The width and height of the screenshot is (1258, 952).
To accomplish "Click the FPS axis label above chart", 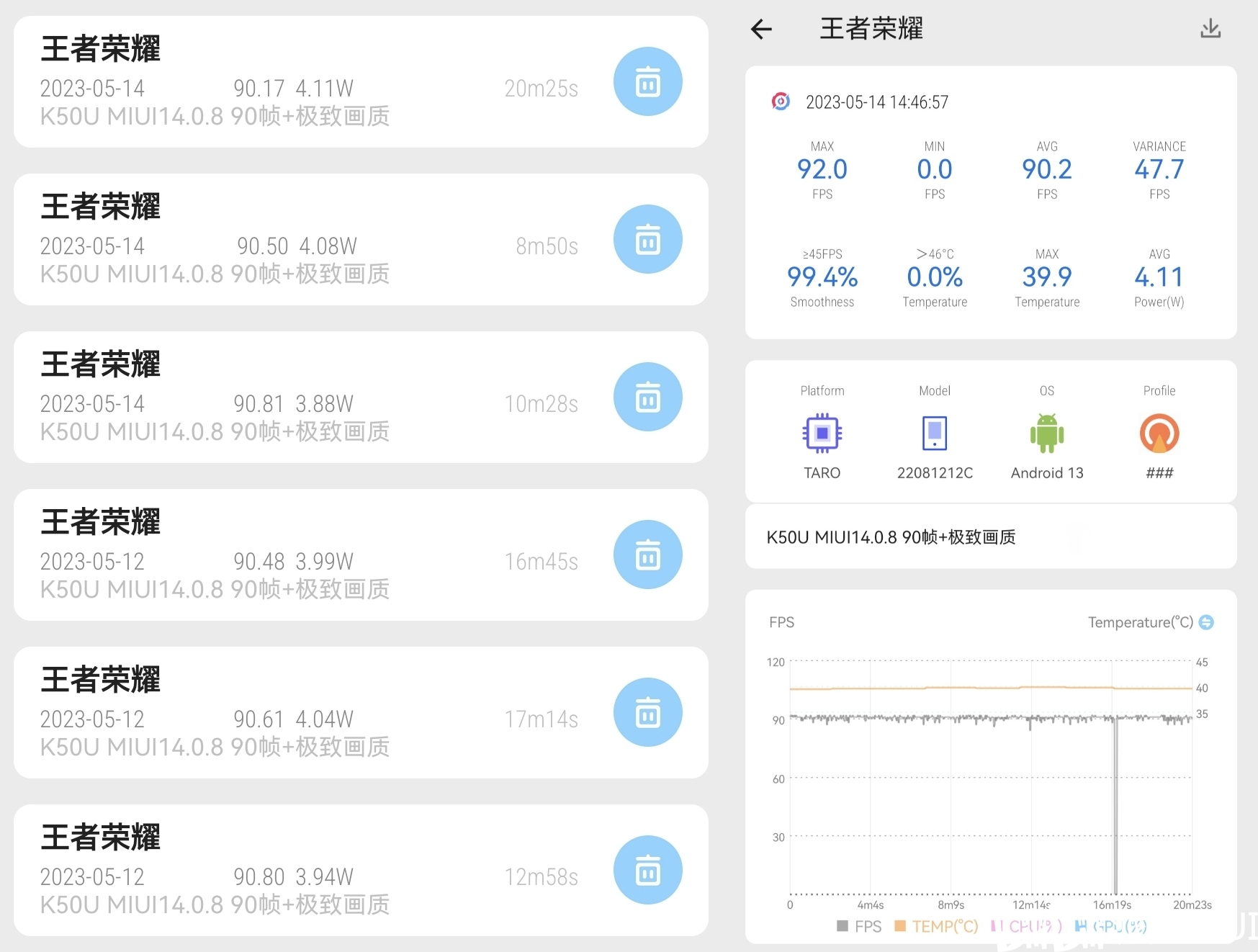I will tap(781, 622).
